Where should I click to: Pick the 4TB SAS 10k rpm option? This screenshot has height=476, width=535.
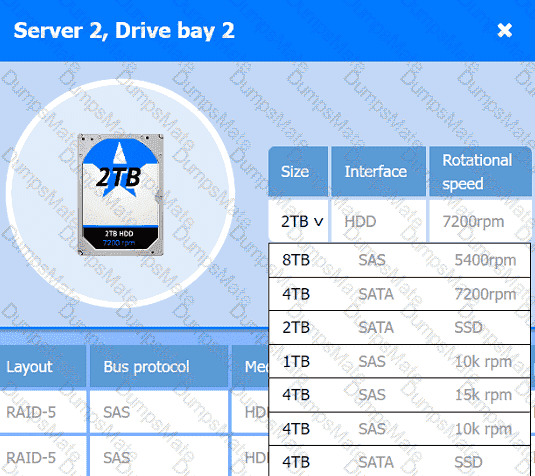point(399,429)
